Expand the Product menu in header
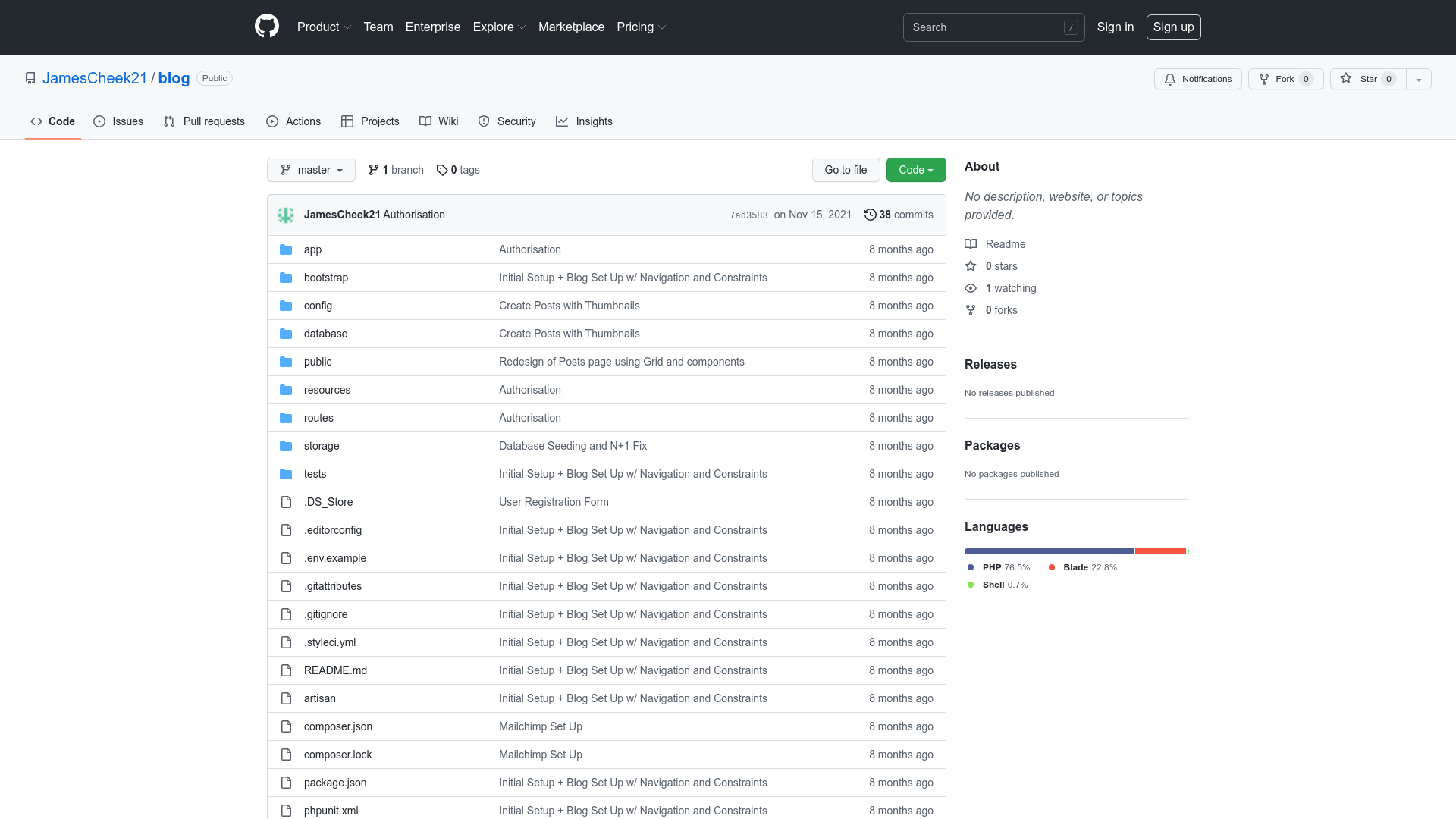This screenshot has width=1456, height=819. [324, 27]
